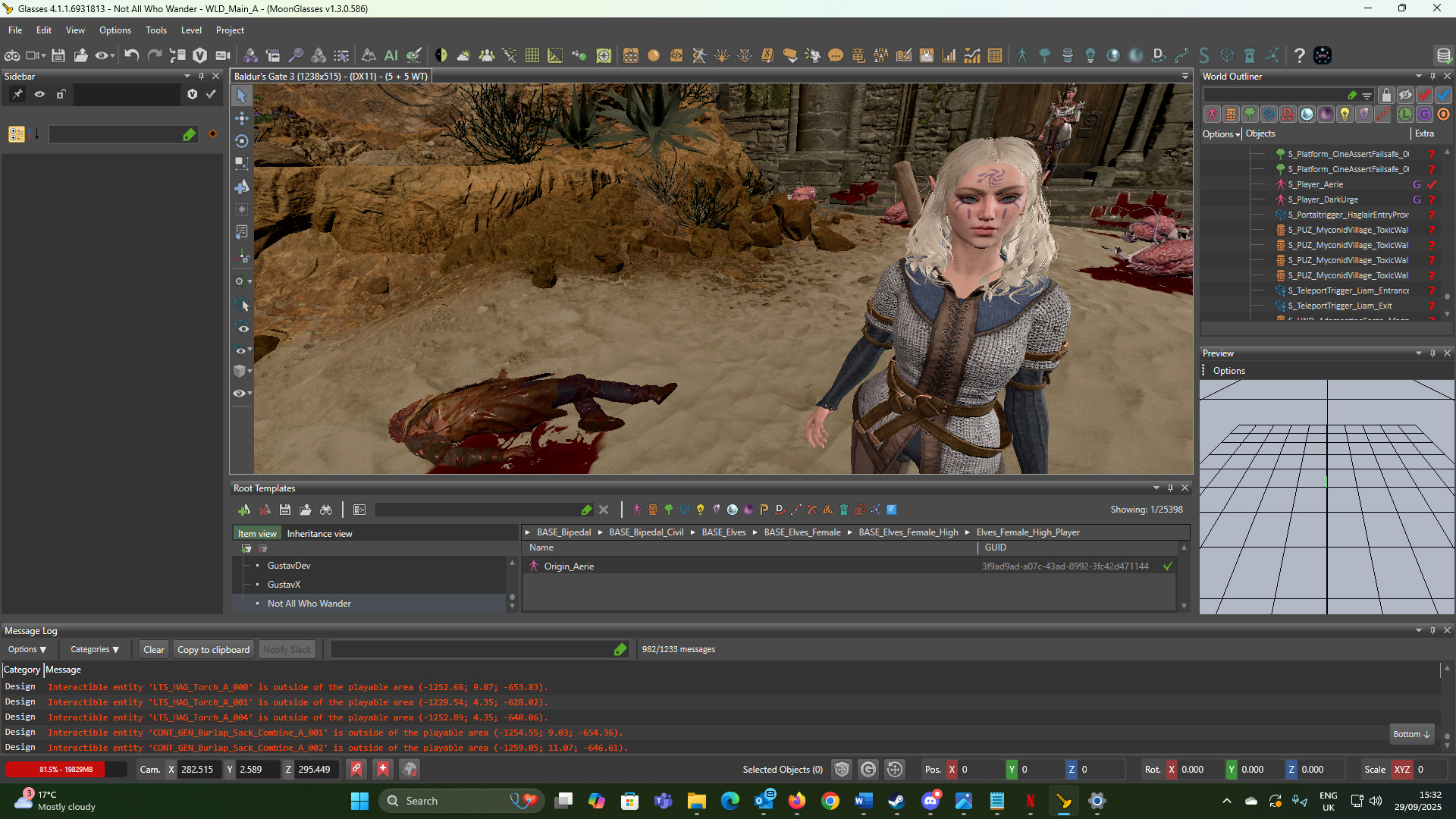1456x819 pixels.
Task: Click the binoculars find icon in Root Templates
Action: 326,510
